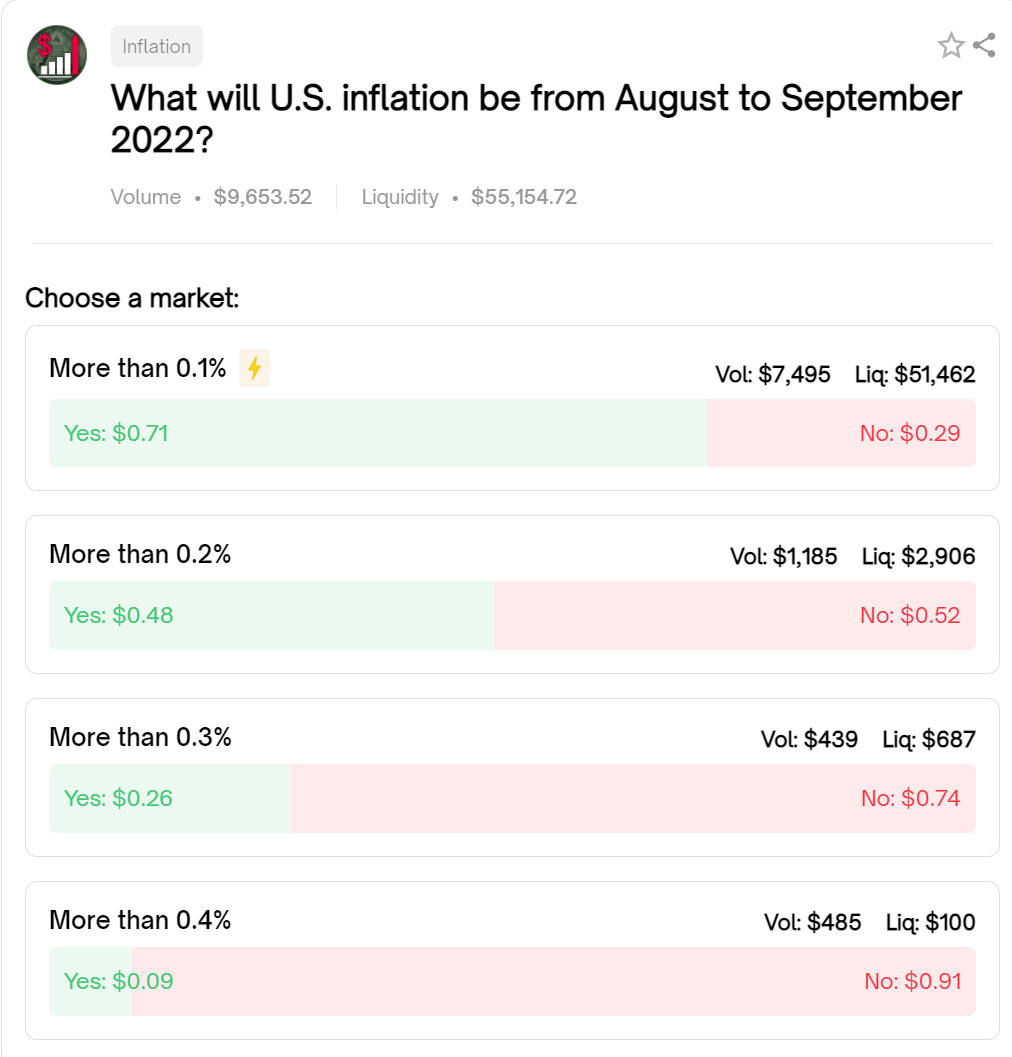Open the Inflation category tag
This screenshot has width=1012, height=1057.
coord(156,47)
